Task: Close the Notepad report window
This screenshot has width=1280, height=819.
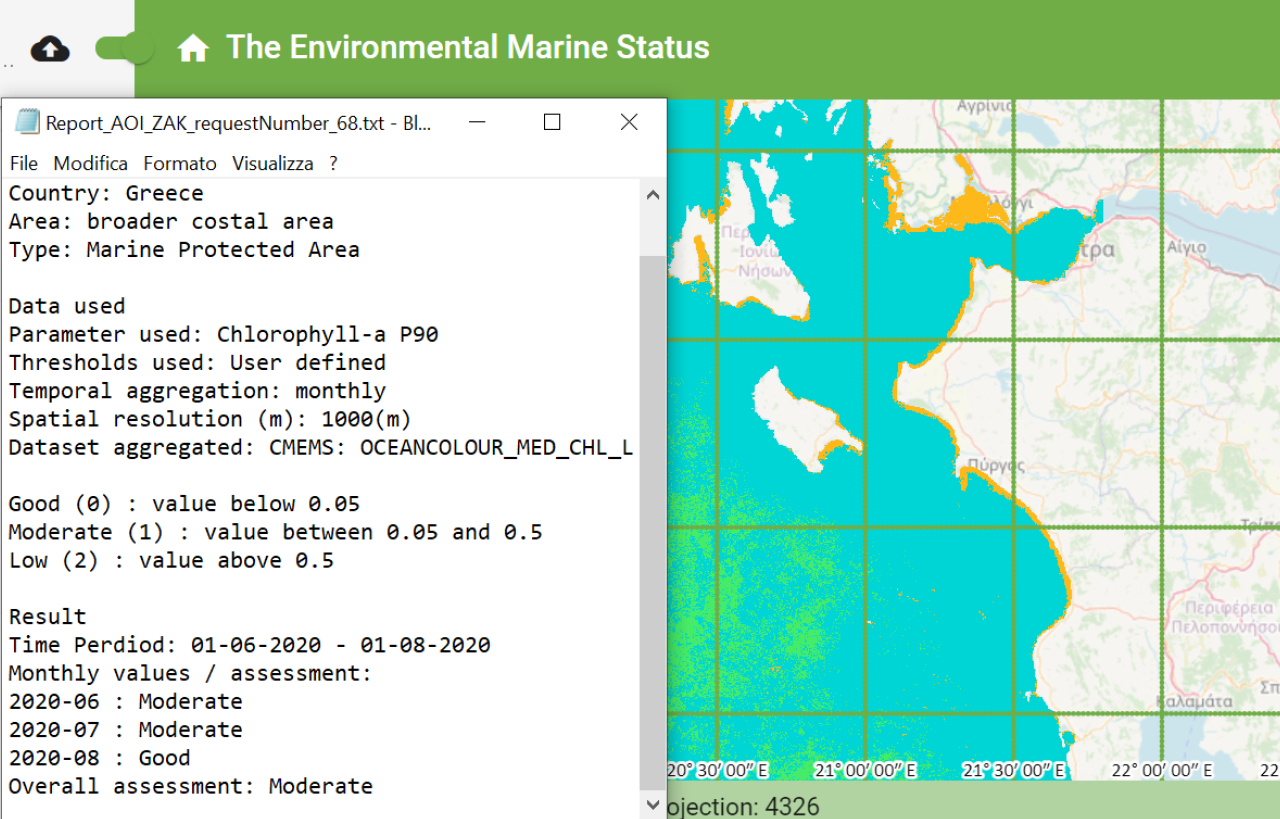Action: coord(628,122)
